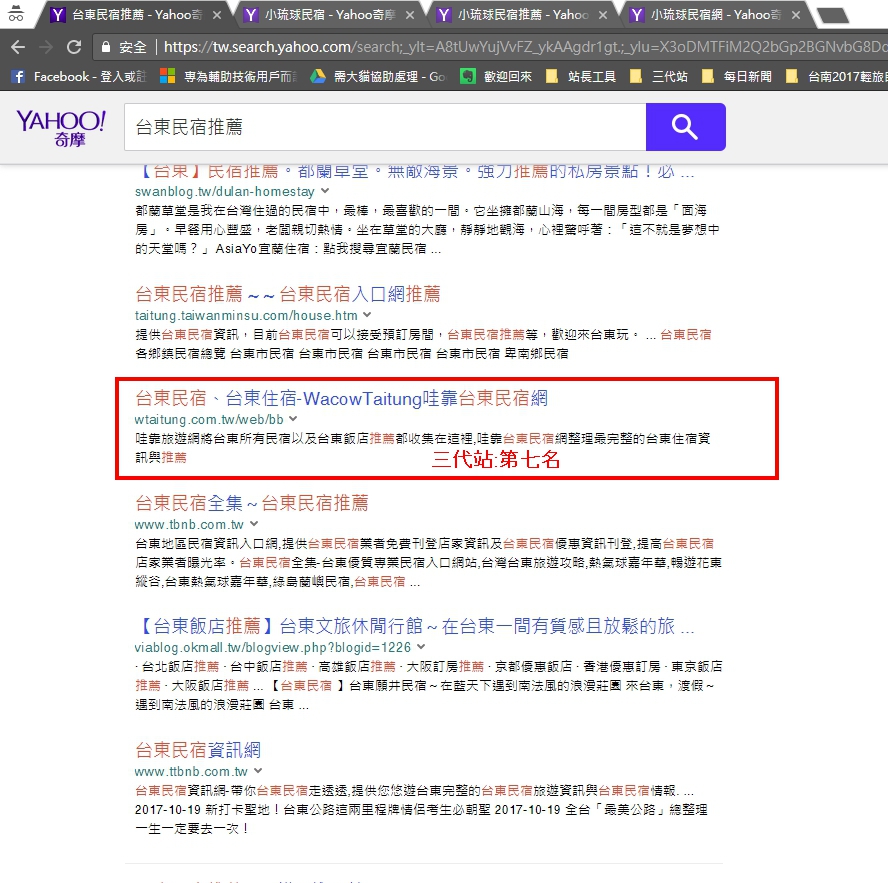Image resolution: width=888 pixels, height=883 pixels.
Task: Open the 三代站 bookmark folder
Action: coord(659,76)
